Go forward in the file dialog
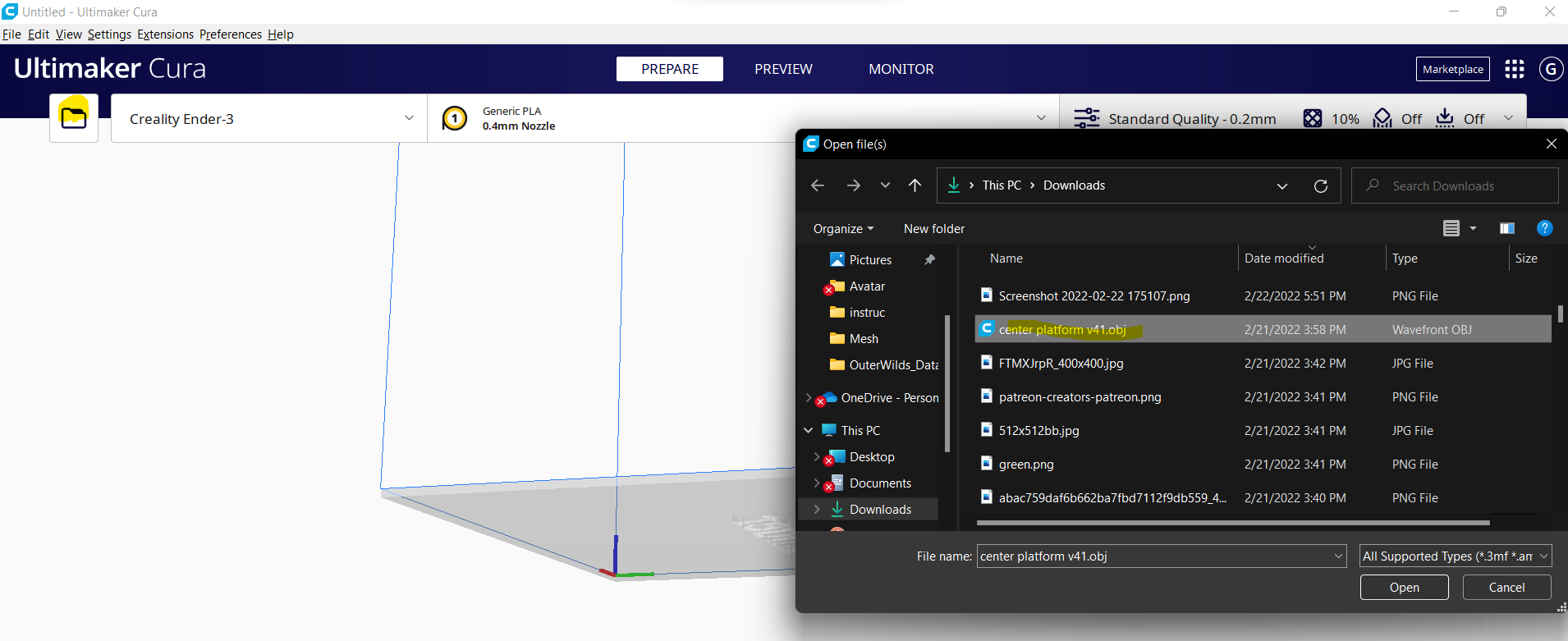1568x641 pixels. click(x=854, y=185)
